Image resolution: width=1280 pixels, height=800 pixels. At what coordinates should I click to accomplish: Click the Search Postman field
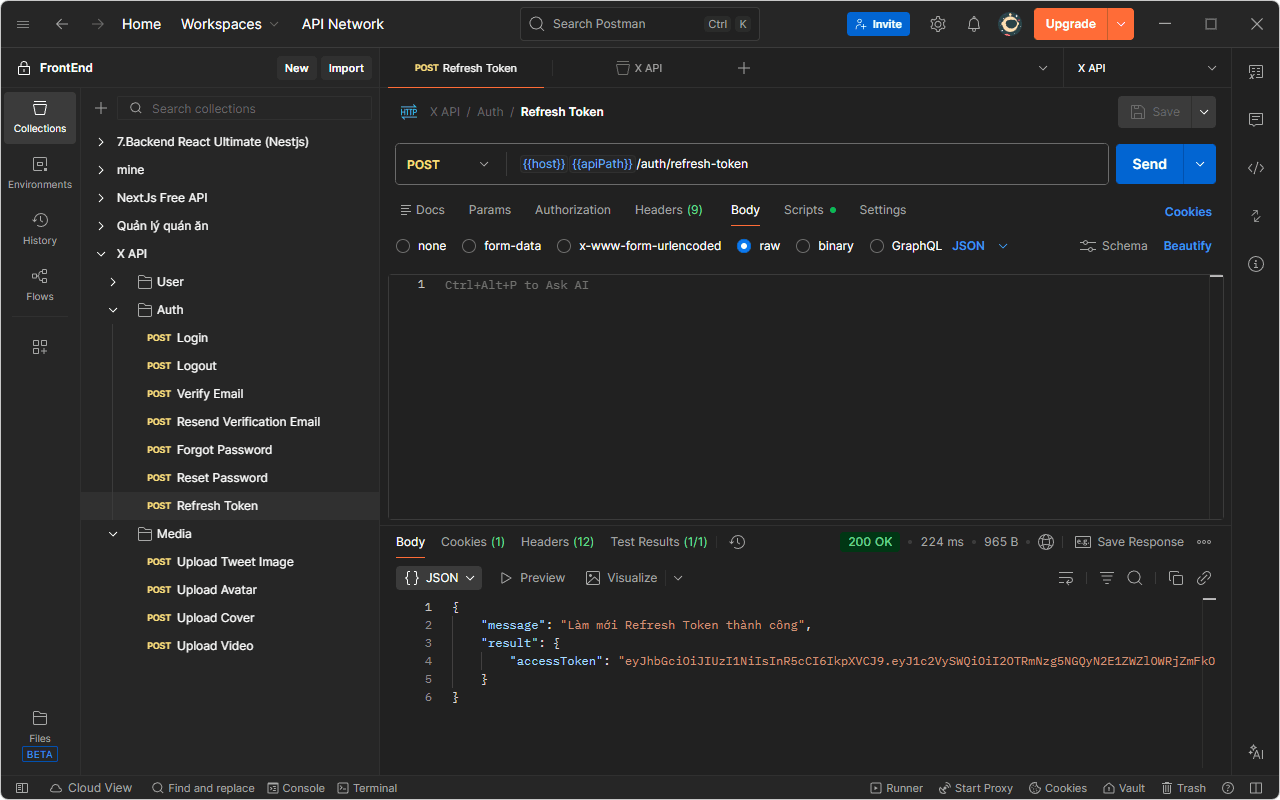[x=640, y=24]
